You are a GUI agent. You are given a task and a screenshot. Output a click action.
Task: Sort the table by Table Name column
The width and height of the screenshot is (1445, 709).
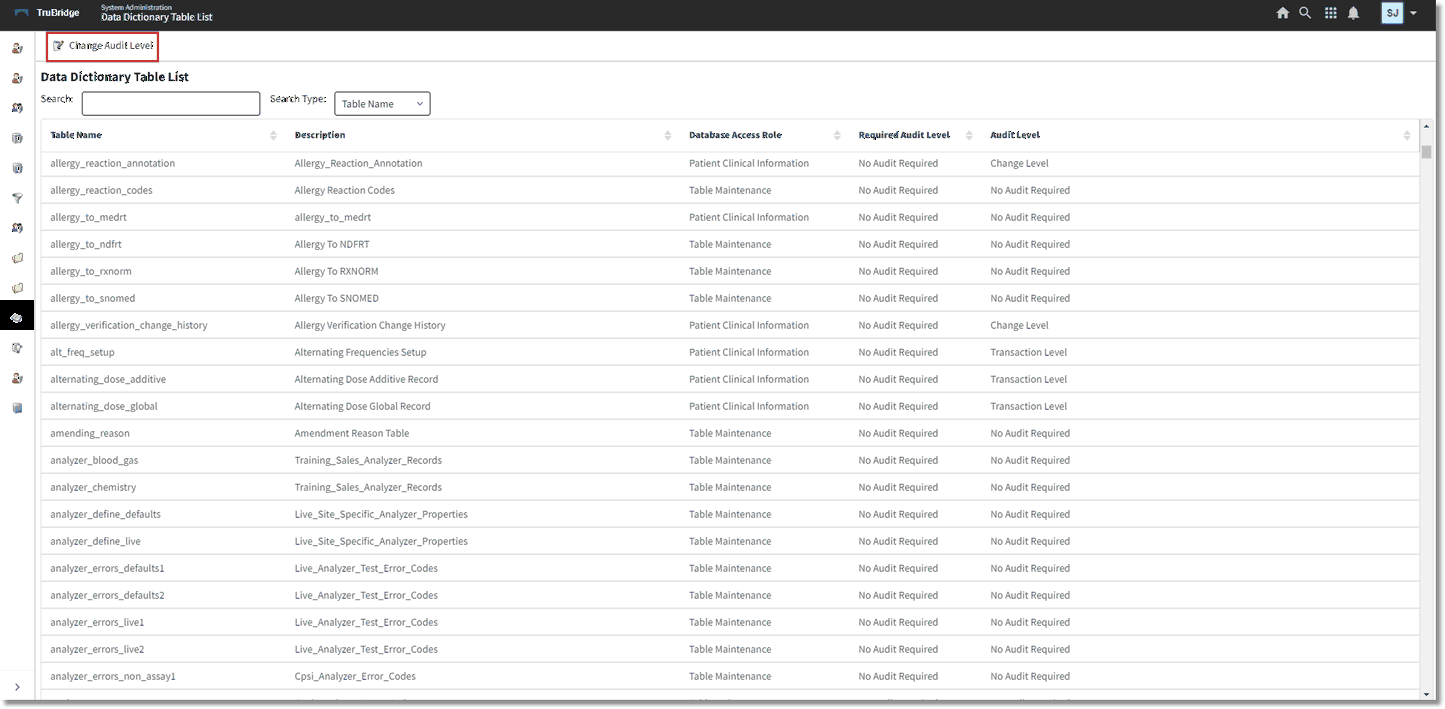[76, 135]
